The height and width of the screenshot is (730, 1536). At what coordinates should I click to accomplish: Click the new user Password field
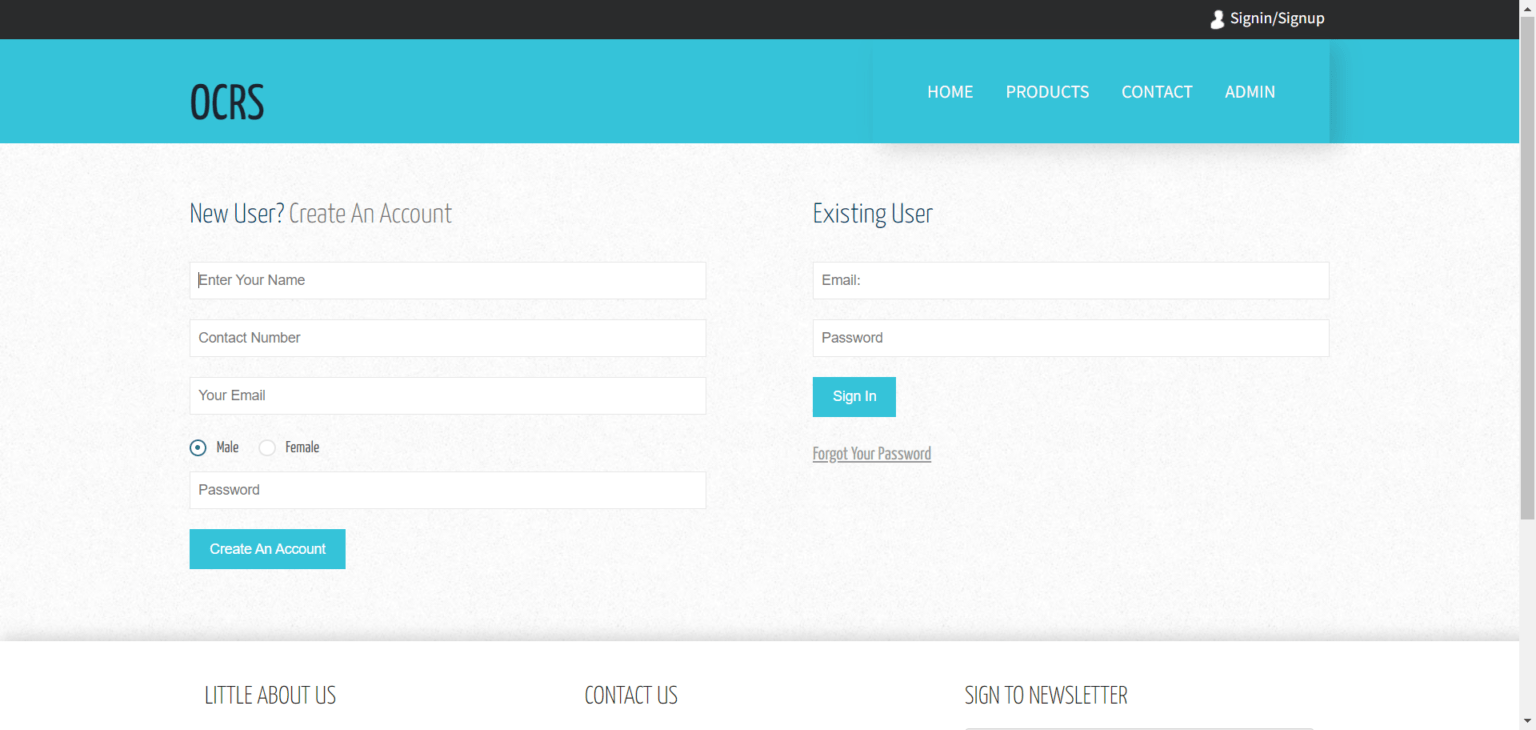[447, 490]
